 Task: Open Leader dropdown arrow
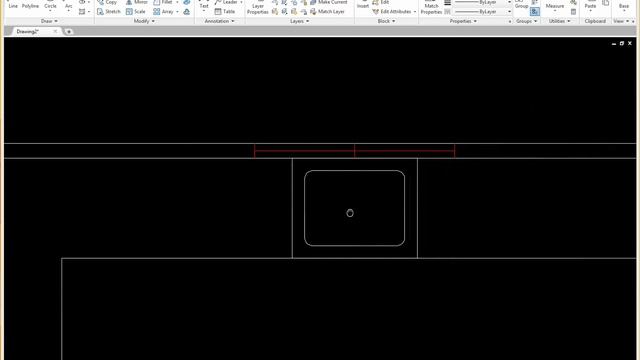(x=241, y=2)
